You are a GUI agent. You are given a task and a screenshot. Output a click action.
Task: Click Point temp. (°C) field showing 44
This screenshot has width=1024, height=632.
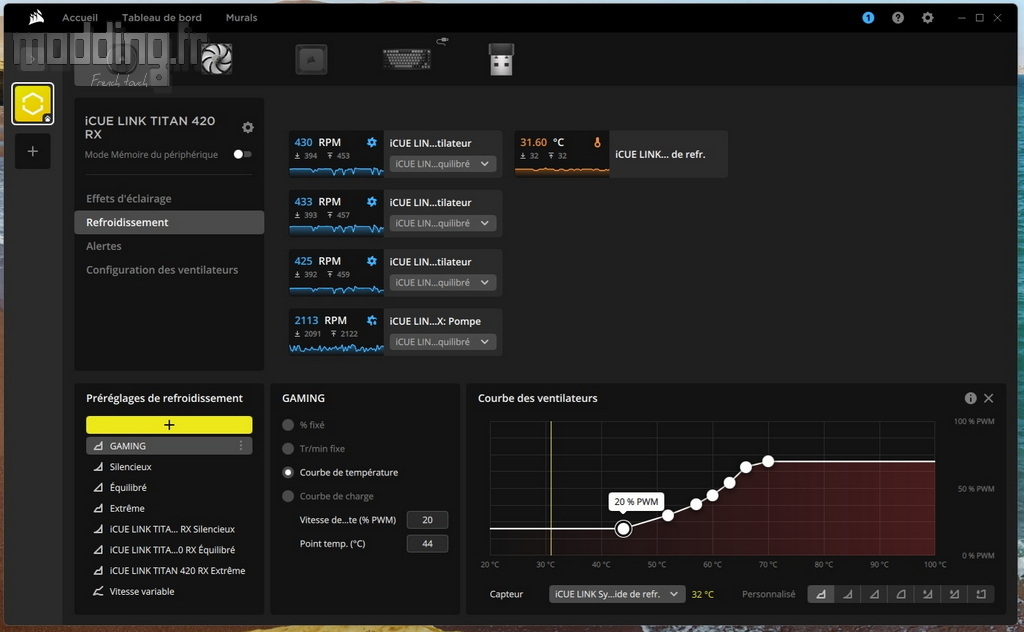coord(427,543)
